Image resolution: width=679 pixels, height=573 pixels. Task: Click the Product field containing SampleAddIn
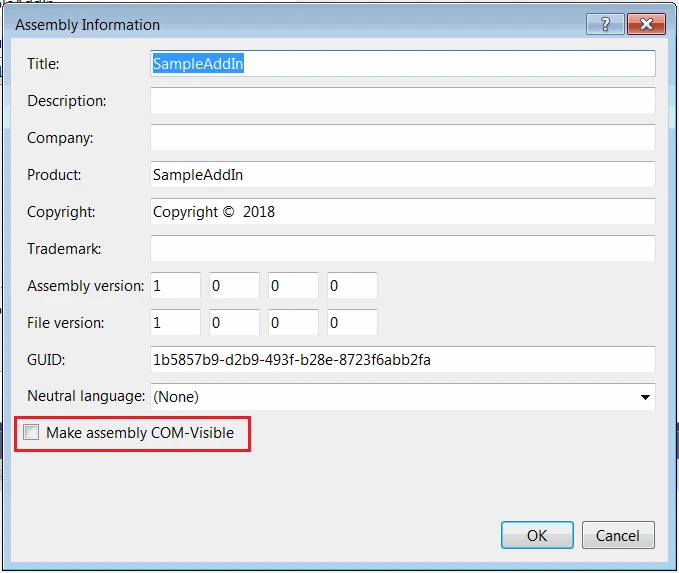(403, 175)
